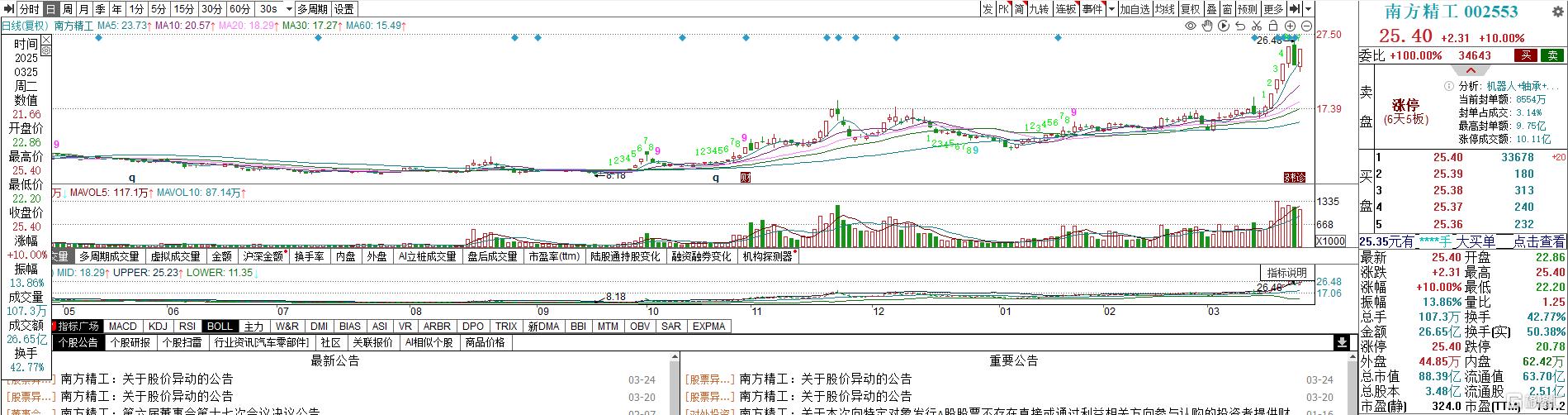Screen dimensions: 1568x415
Task: Toggle the eye visibility icon on chart
Action: coord(1191,26)
